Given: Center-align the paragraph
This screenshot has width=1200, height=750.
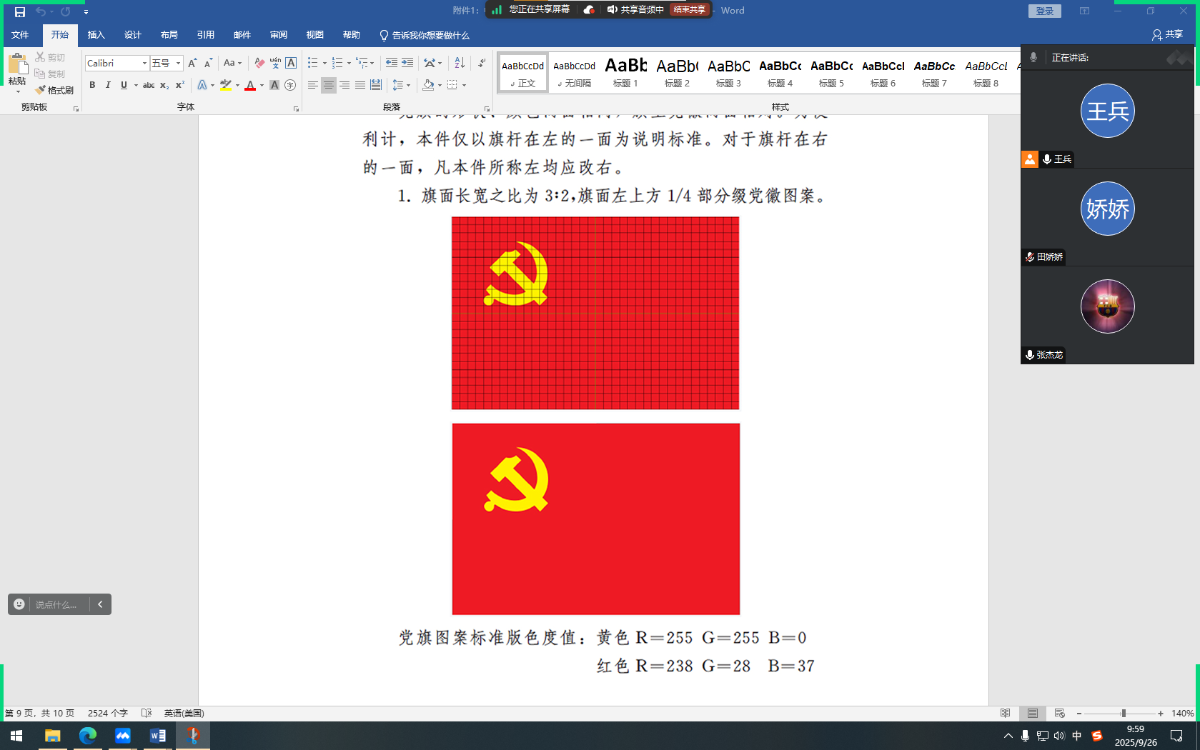Looking at the screenshot, I should (x=328, y=85).
